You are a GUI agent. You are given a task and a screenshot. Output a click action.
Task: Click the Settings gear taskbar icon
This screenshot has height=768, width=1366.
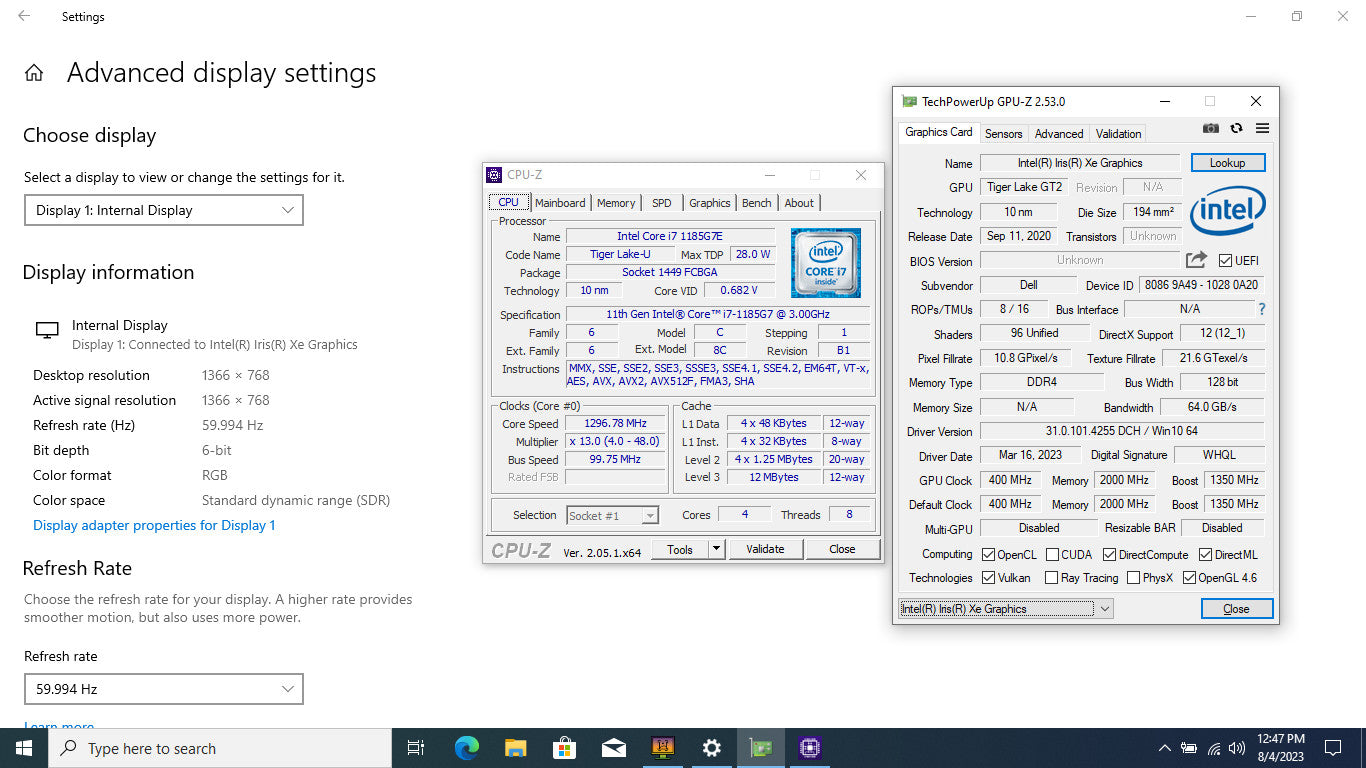(711, 748)
